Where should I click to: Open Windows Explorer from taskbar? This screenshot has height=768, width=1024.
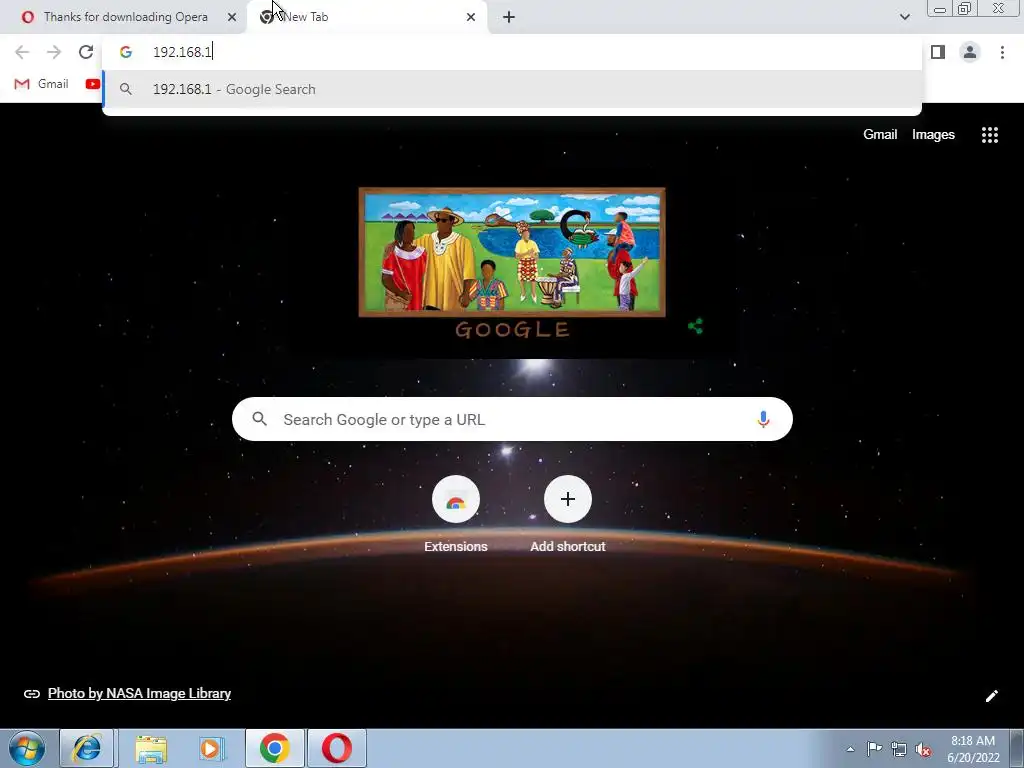(151, 748)
